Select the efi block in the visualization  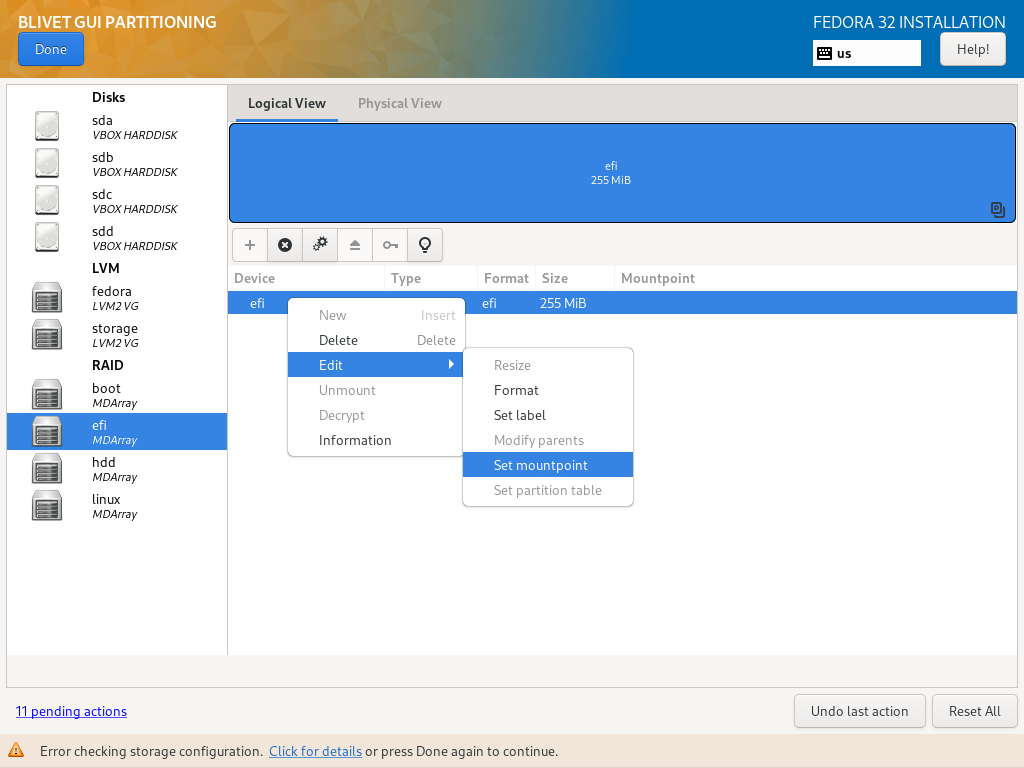pyautogui.click(x=610, y=172)
